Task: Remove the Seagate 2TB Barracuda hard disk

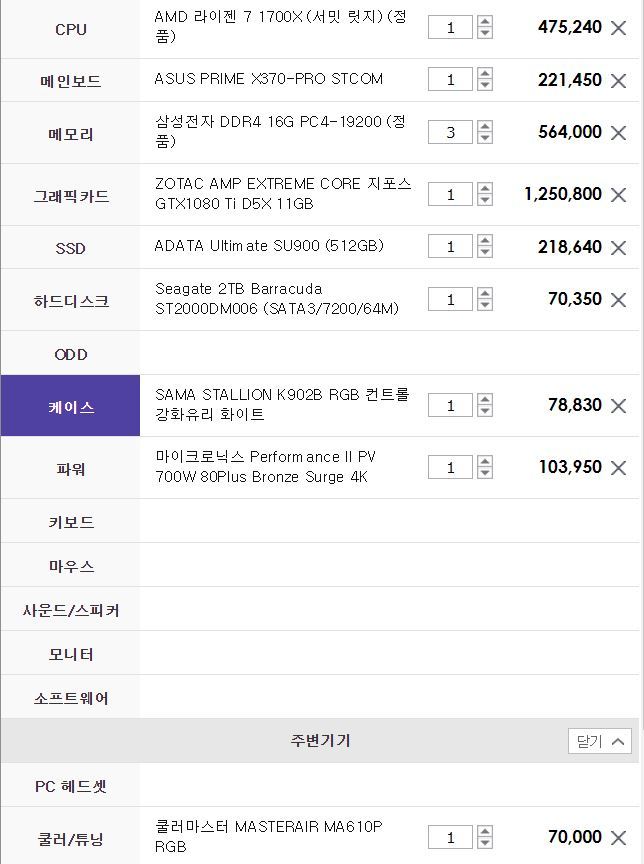Action: pyautogui.click(x=618, y=300)
